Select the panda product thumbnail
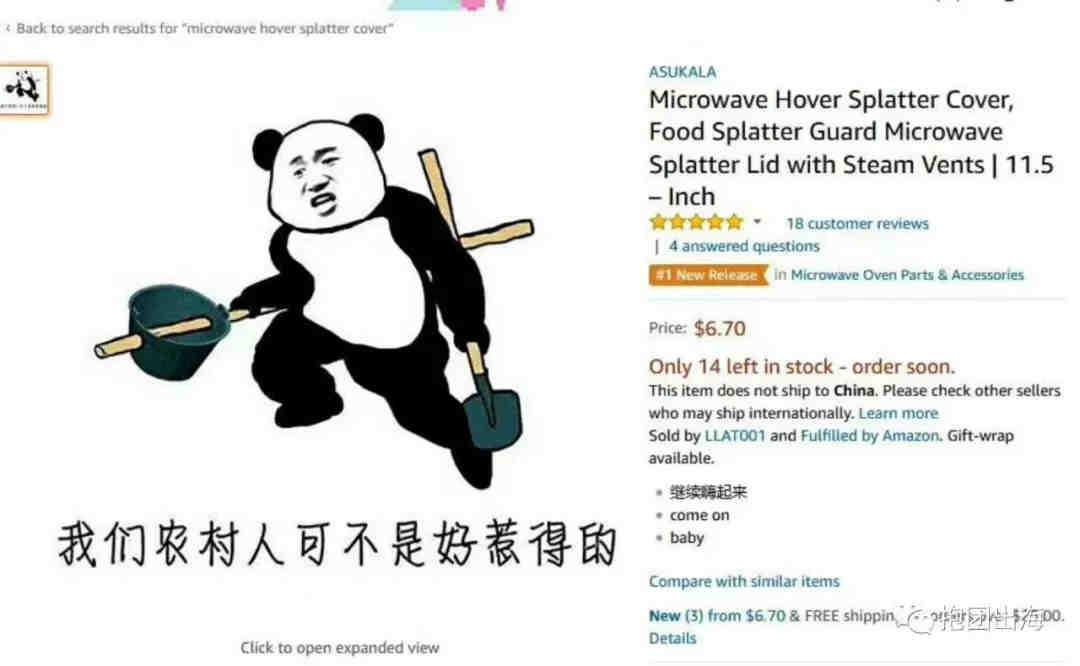The image size is (1080, 666). (25, 90)
